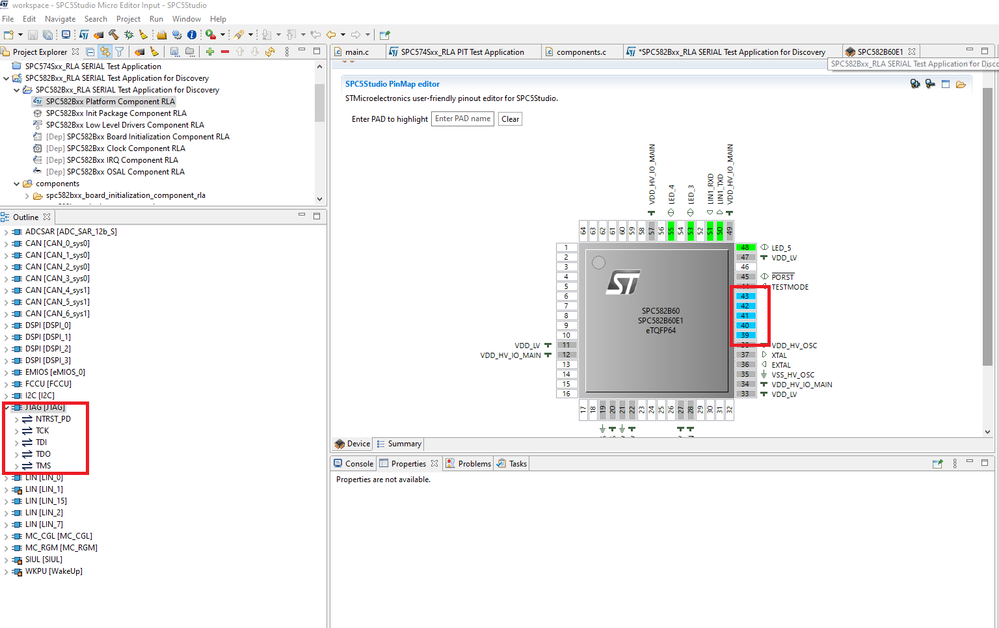Click the package box icon in main toolbar
999x628 pixels.
[x=162, y=35]
